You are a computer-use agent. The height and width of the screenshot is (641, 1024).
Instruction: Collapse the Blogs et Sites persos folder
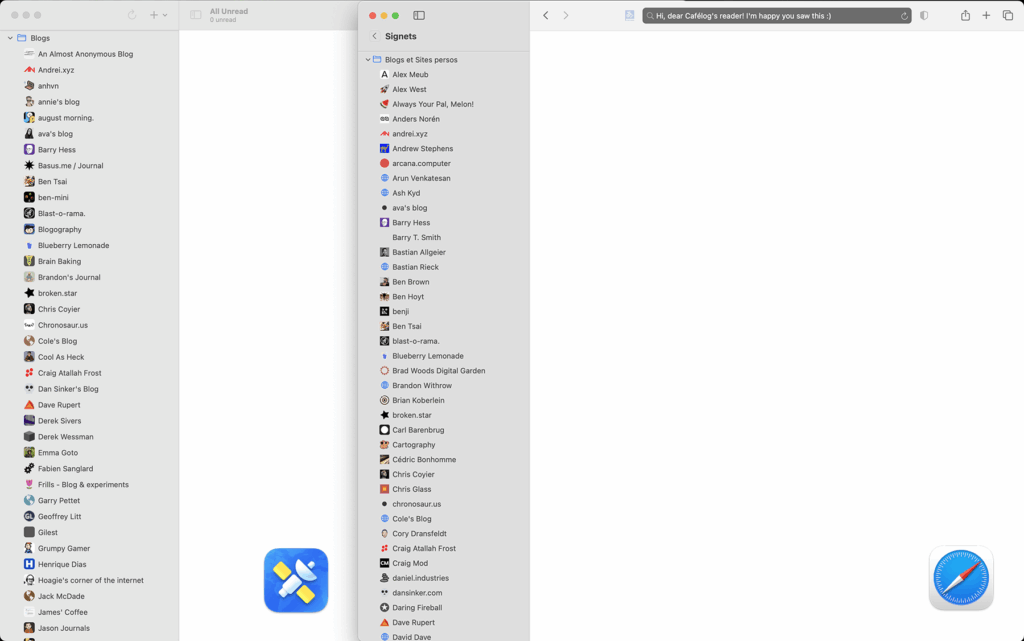pos(368,59)
